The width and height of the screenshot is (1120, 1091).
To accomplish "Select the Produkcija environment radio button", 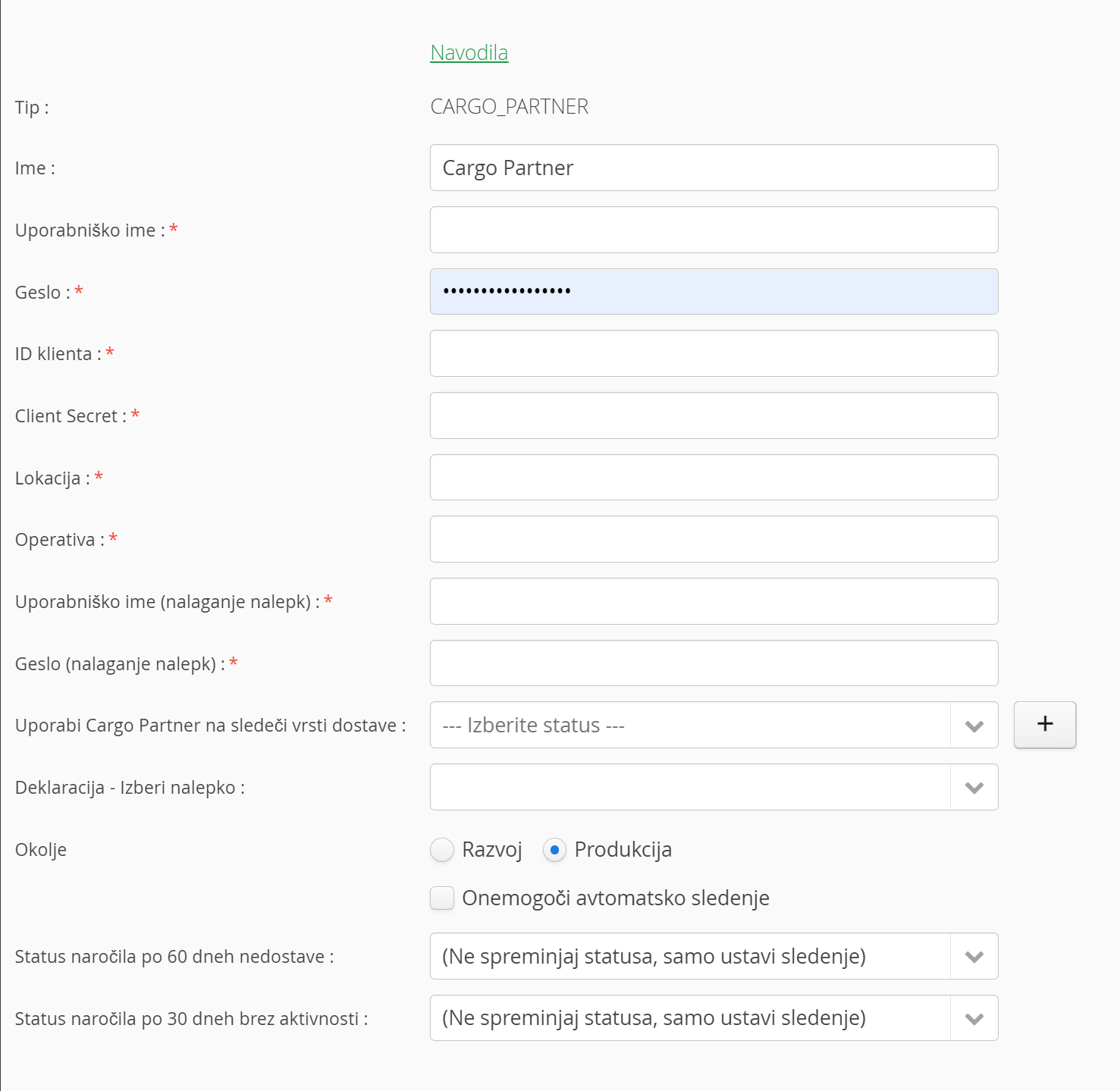I will coord(554,850).
